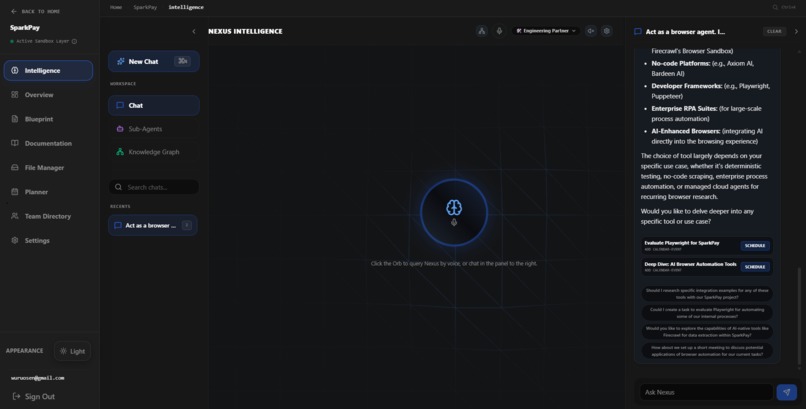Click the microphone icon in the toolbar
This screenshot has height=409, width=806.
coord(499,31)
